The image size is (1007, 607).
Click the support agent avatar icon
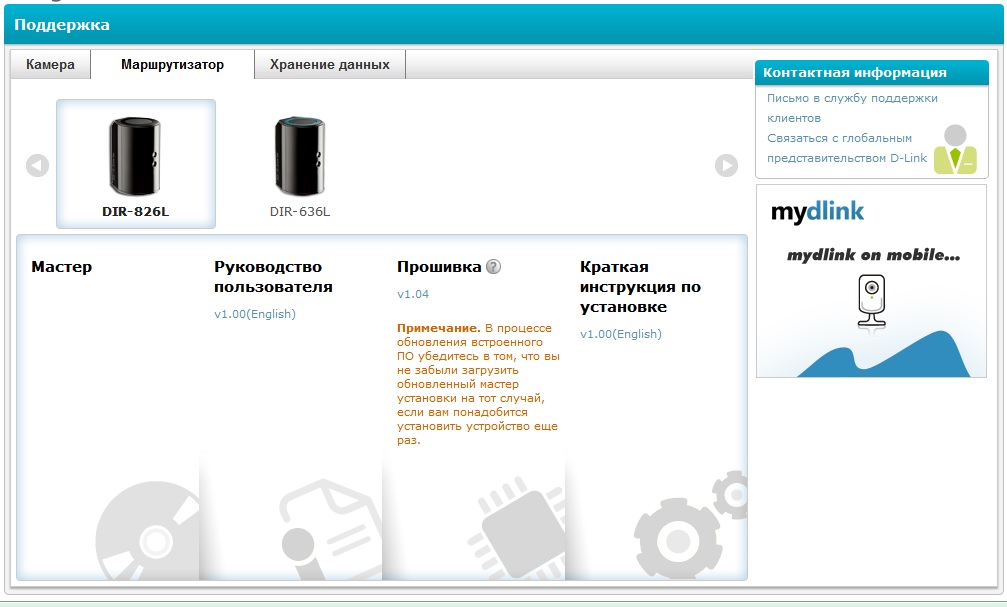coord(955,150)
